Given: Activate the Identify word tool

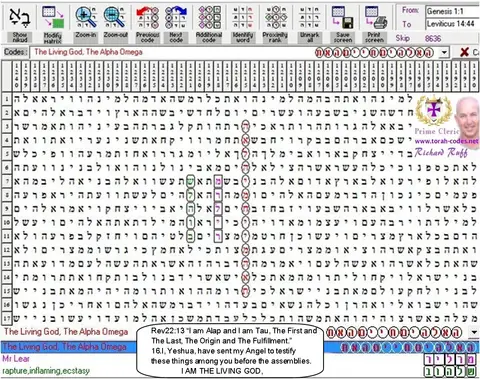Looking at the screenshot, I should 243,17.
